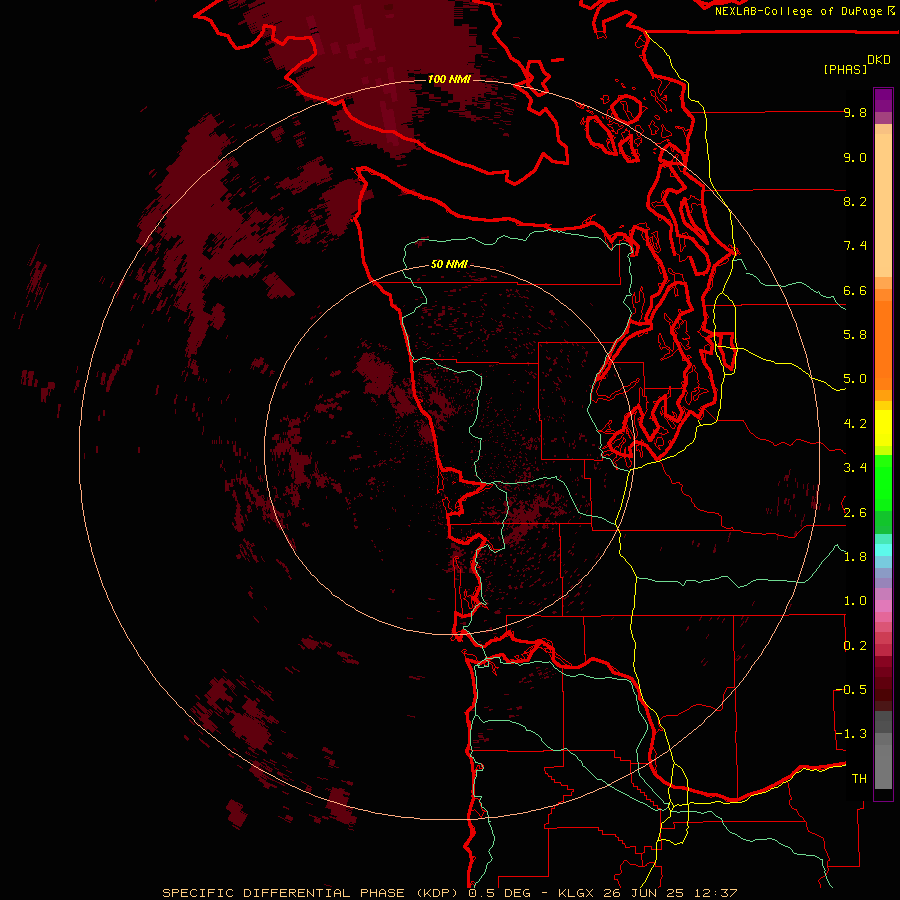900x900 pixels.
Task: Click the NEXLAB-College of DuPage header text
Action: tap(800, 11)
